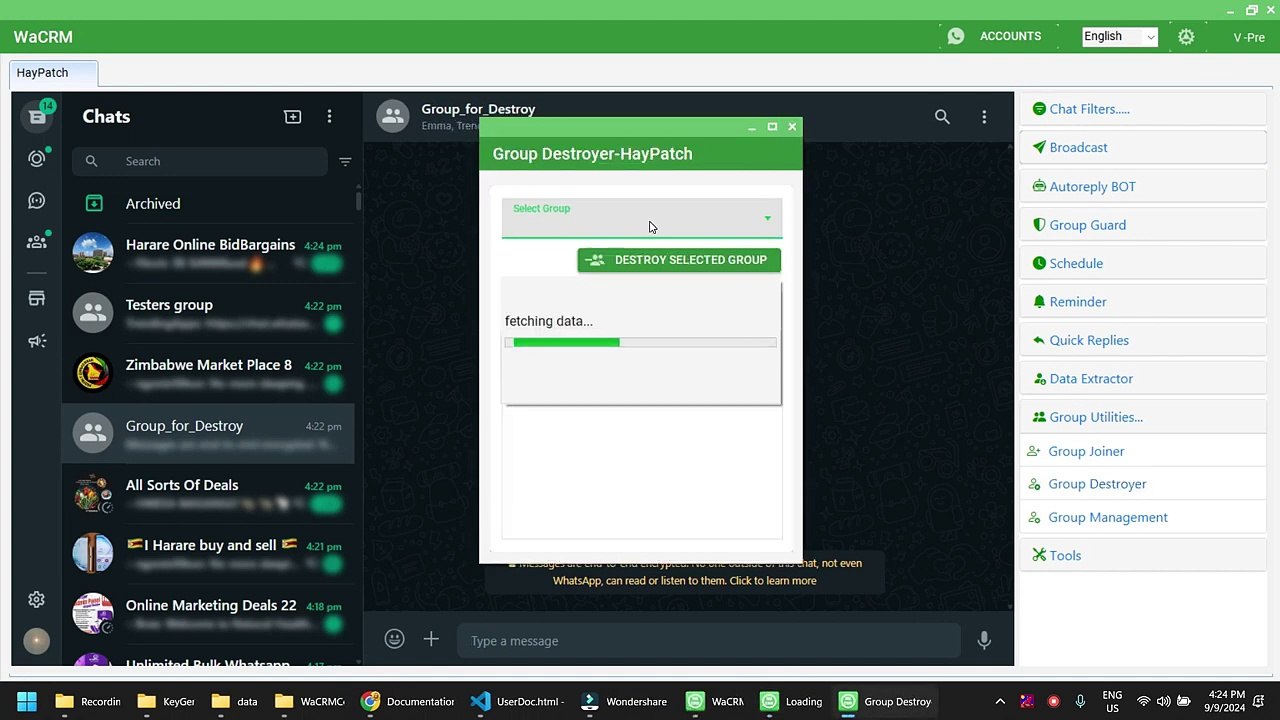Open Wondershare taskbar item

(626, 701)
